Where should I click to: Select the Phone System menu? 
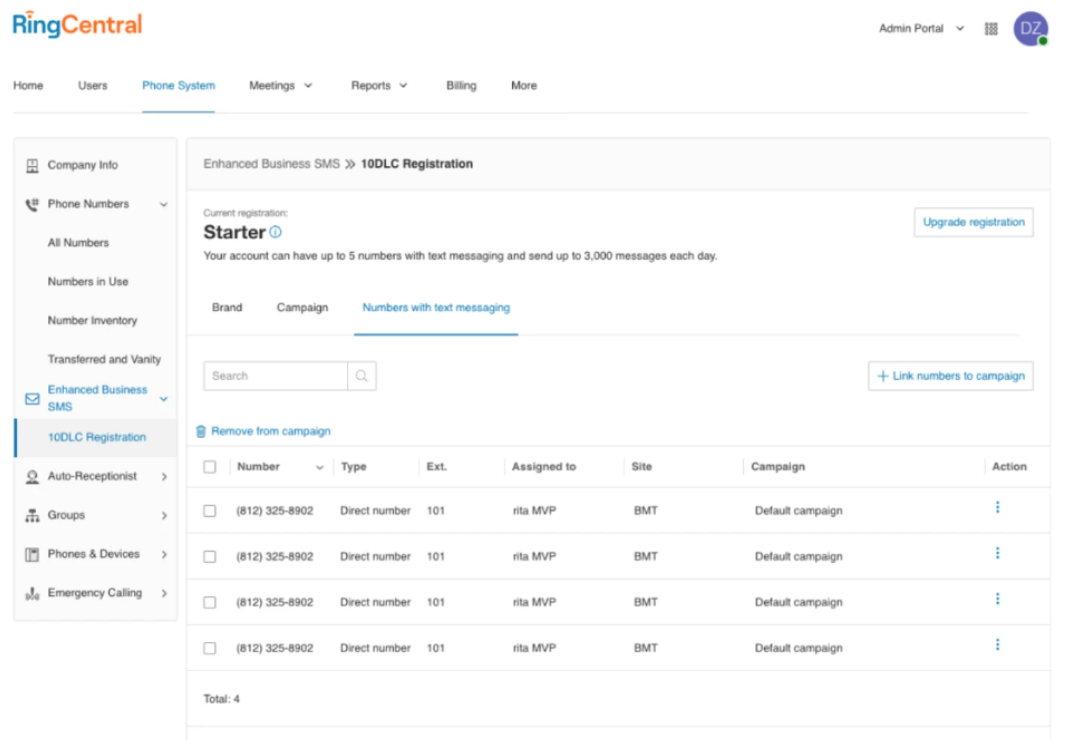coord(179,86)
